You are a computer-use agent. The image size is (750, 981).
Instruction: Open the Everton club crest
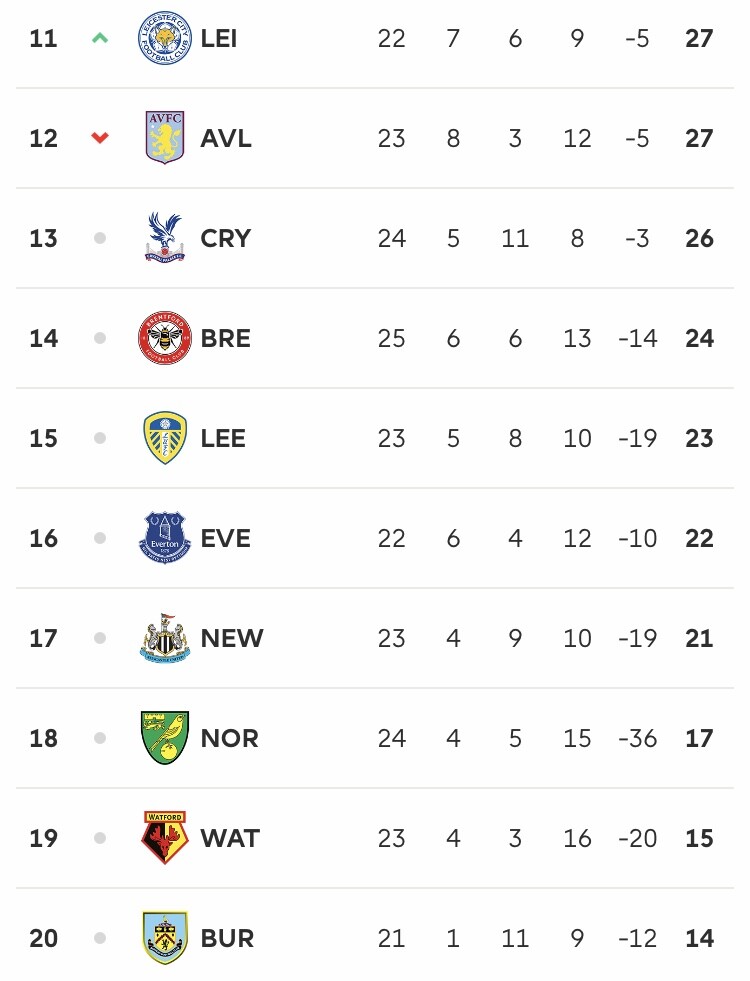[x=165, y=538]
